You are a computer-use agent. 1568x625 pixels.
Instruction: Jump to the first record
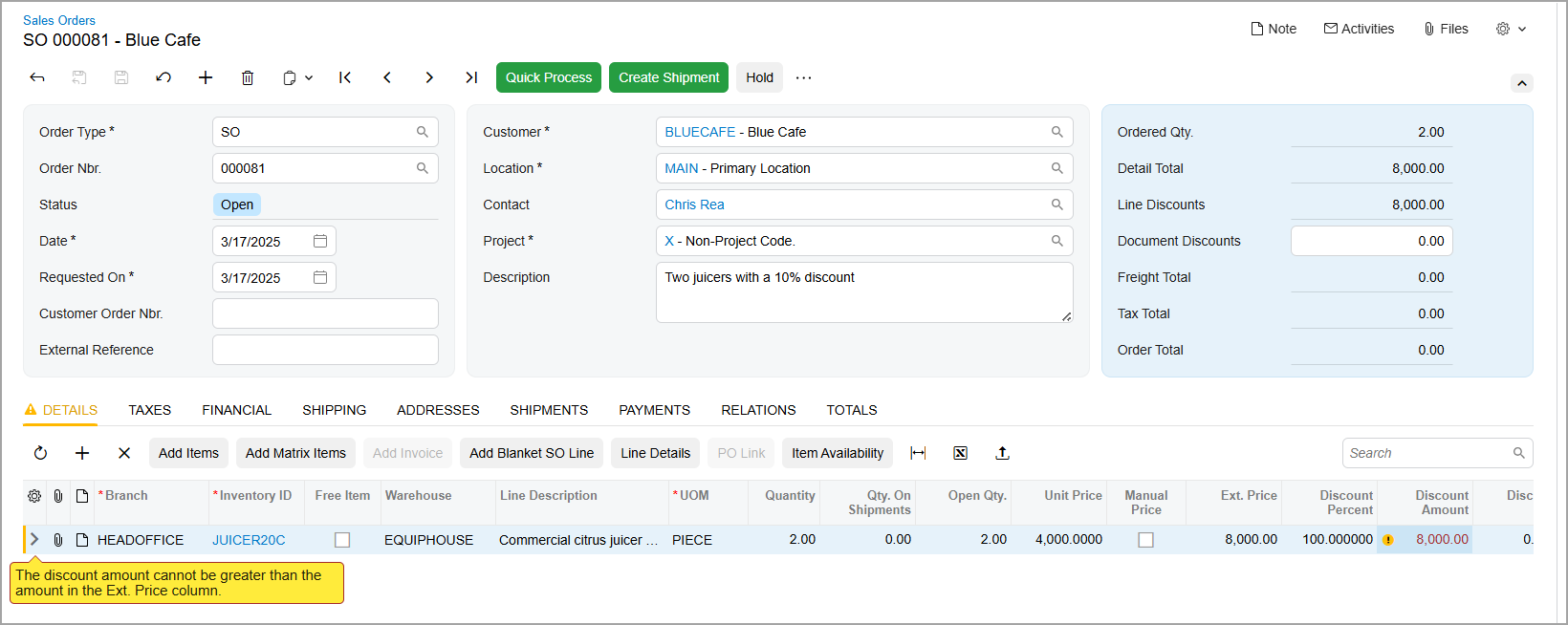(x=345, y=77)
